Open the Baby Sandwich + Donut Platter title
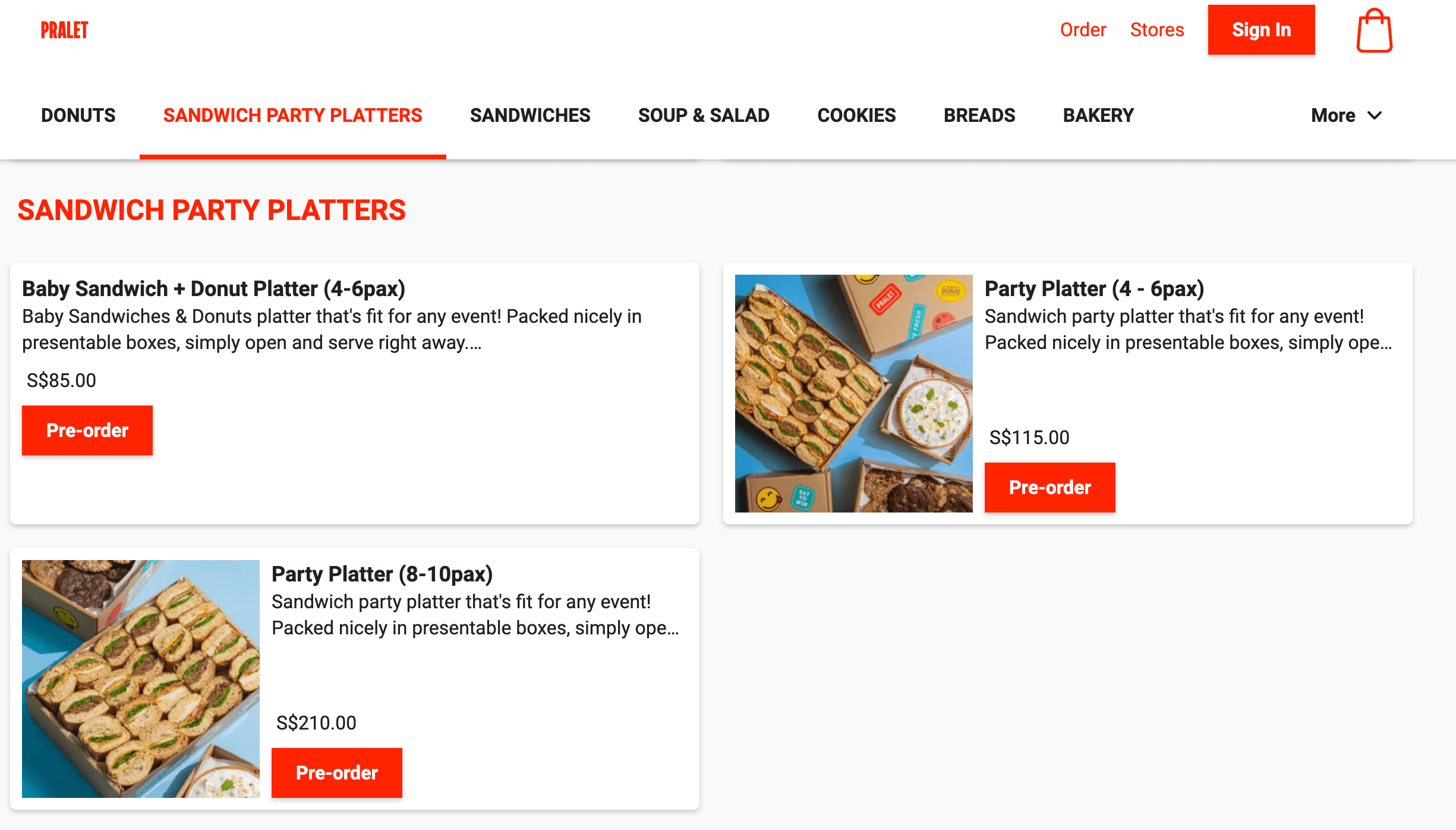The height and width of the screenshot is (830, 1456). point(213,289)
